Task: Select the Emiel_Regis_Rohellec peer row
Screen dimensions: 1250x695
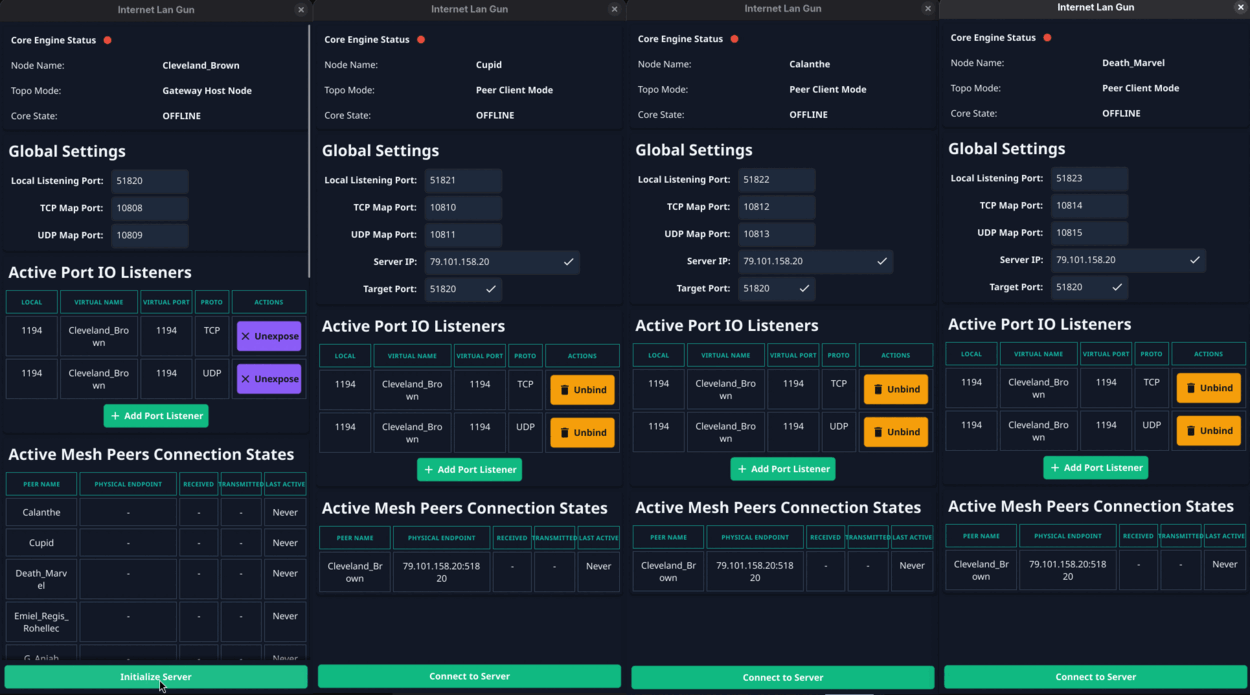Action: pos(156,622)
